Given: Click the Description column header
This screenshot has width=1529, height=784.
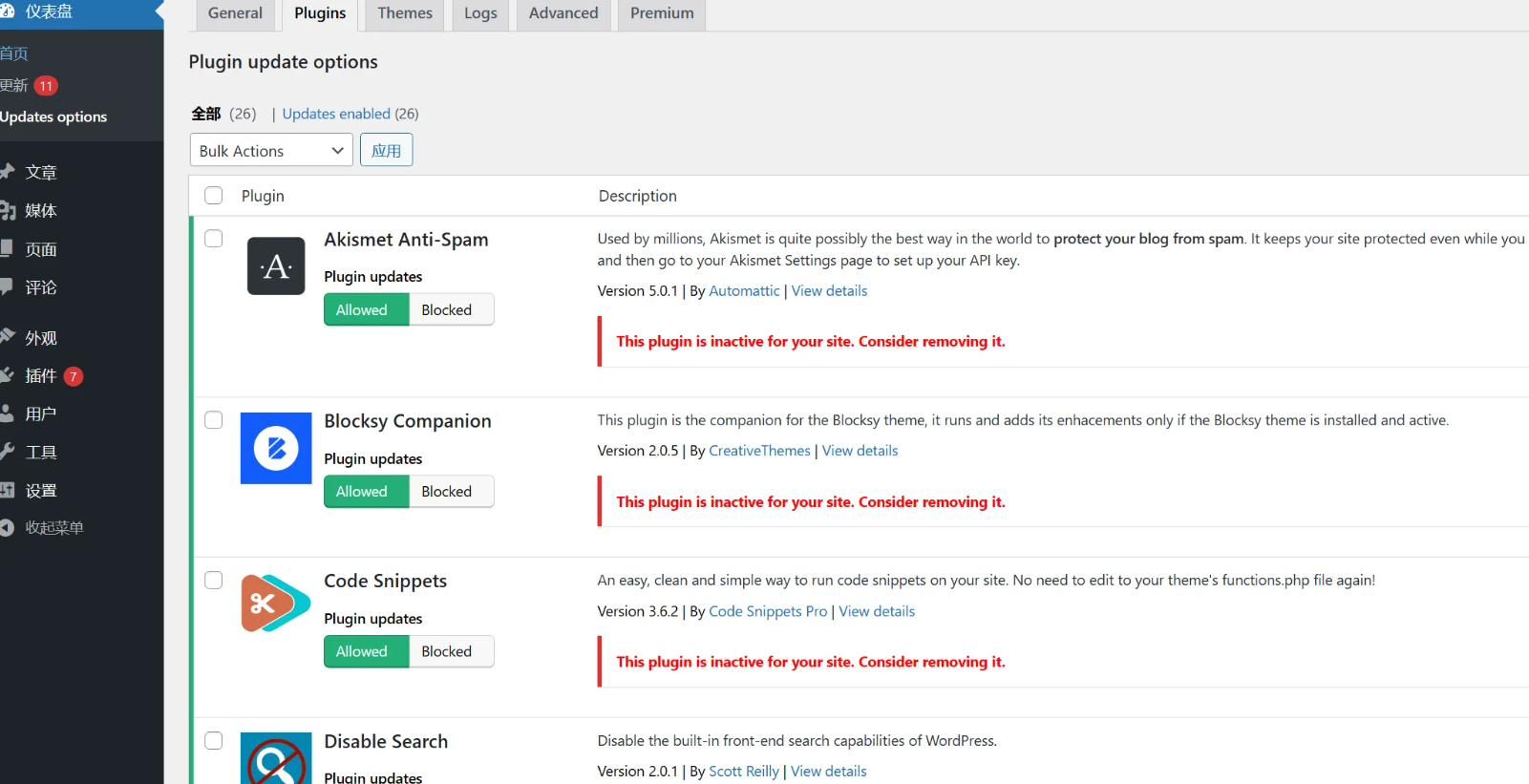Looking at the screenshot, I should (637, 196).
